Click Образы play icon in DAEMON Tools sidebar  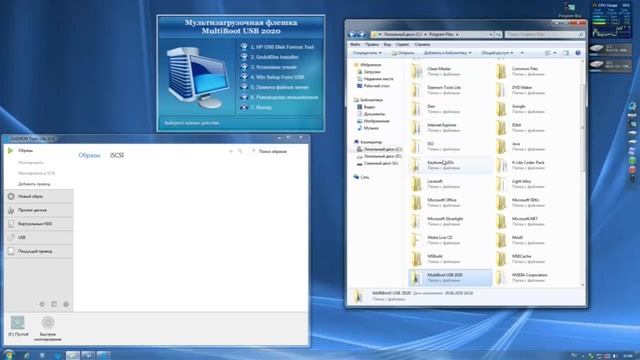11,151
